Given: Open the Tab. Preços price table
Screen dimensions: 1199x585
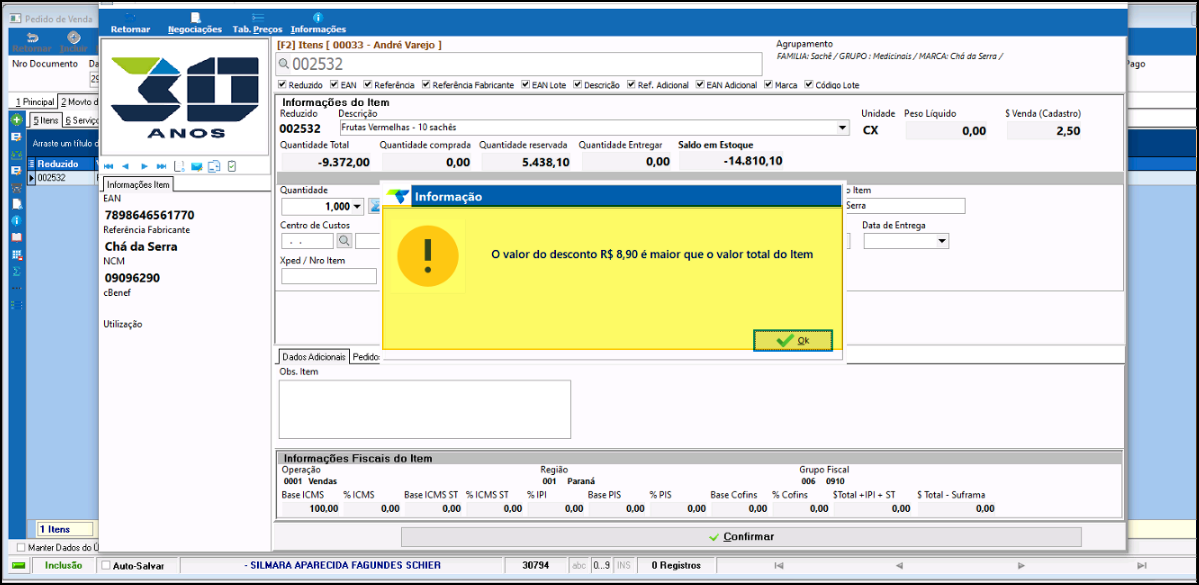Looking at the screenshot, I should tap(258, 23).
